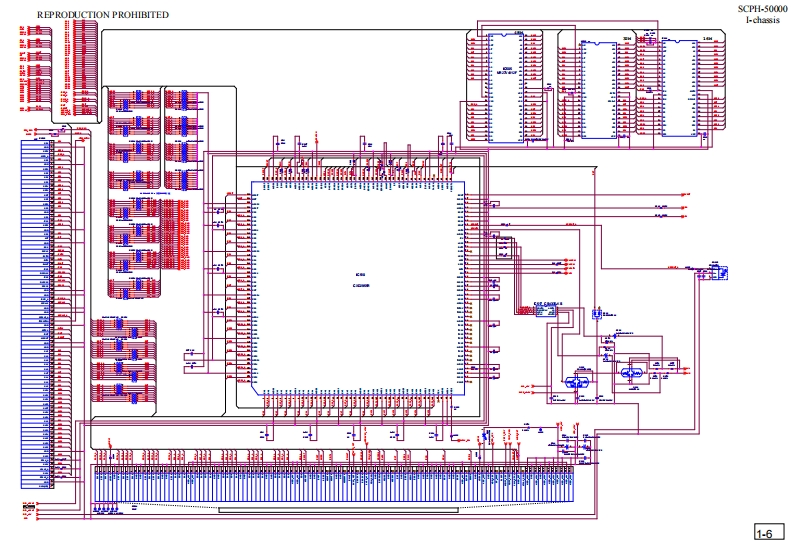
Task: Select the first resistor array left of chip
Action: (134, 101)
